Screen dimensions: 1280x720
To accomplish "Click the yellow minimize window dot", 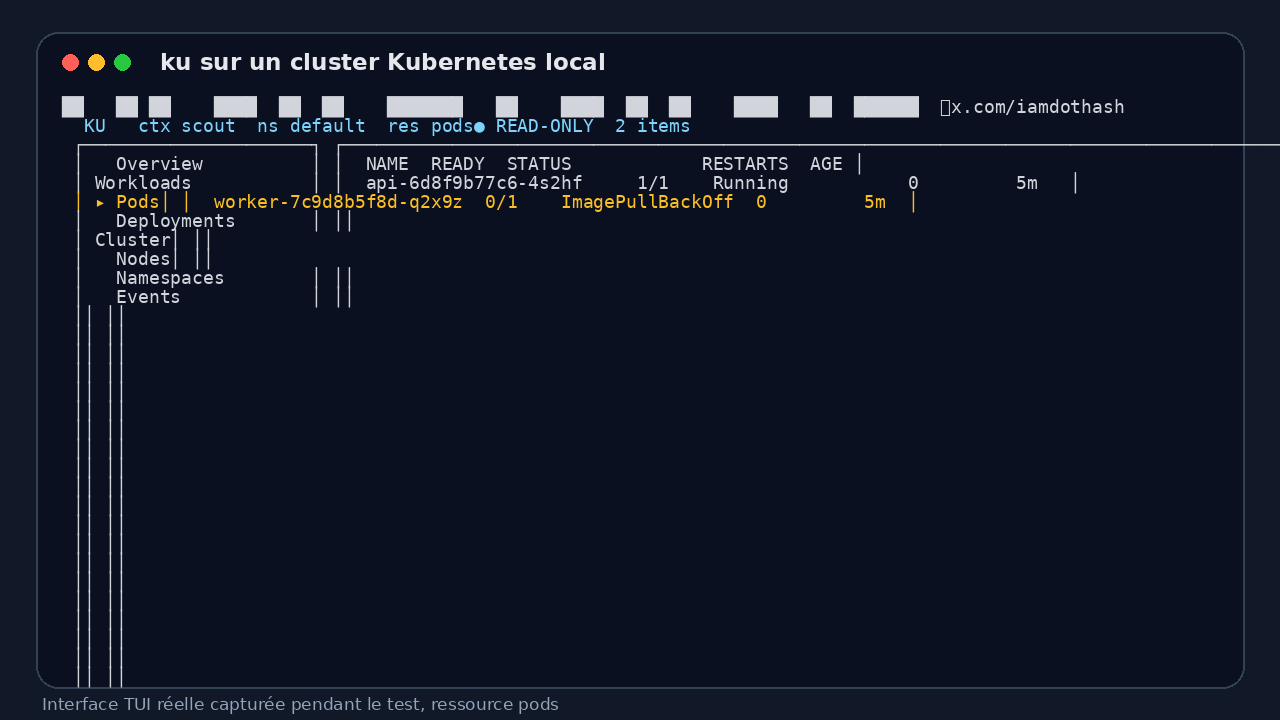I will (x=96, y=63).
